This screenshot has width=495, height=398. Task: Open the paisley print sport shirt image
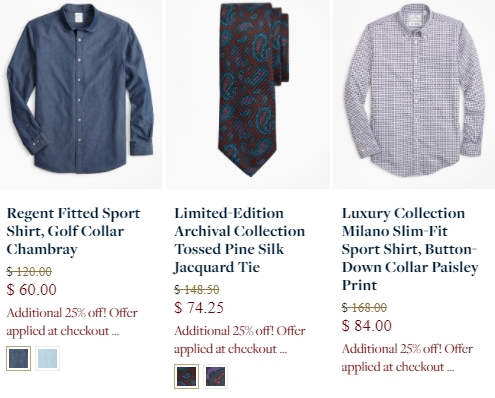pyautogui.click(x=414, y=94)
